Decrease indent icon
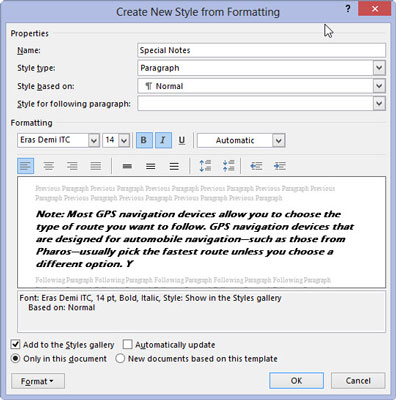The height and width of the screenshot is (400, 396). 256,166
